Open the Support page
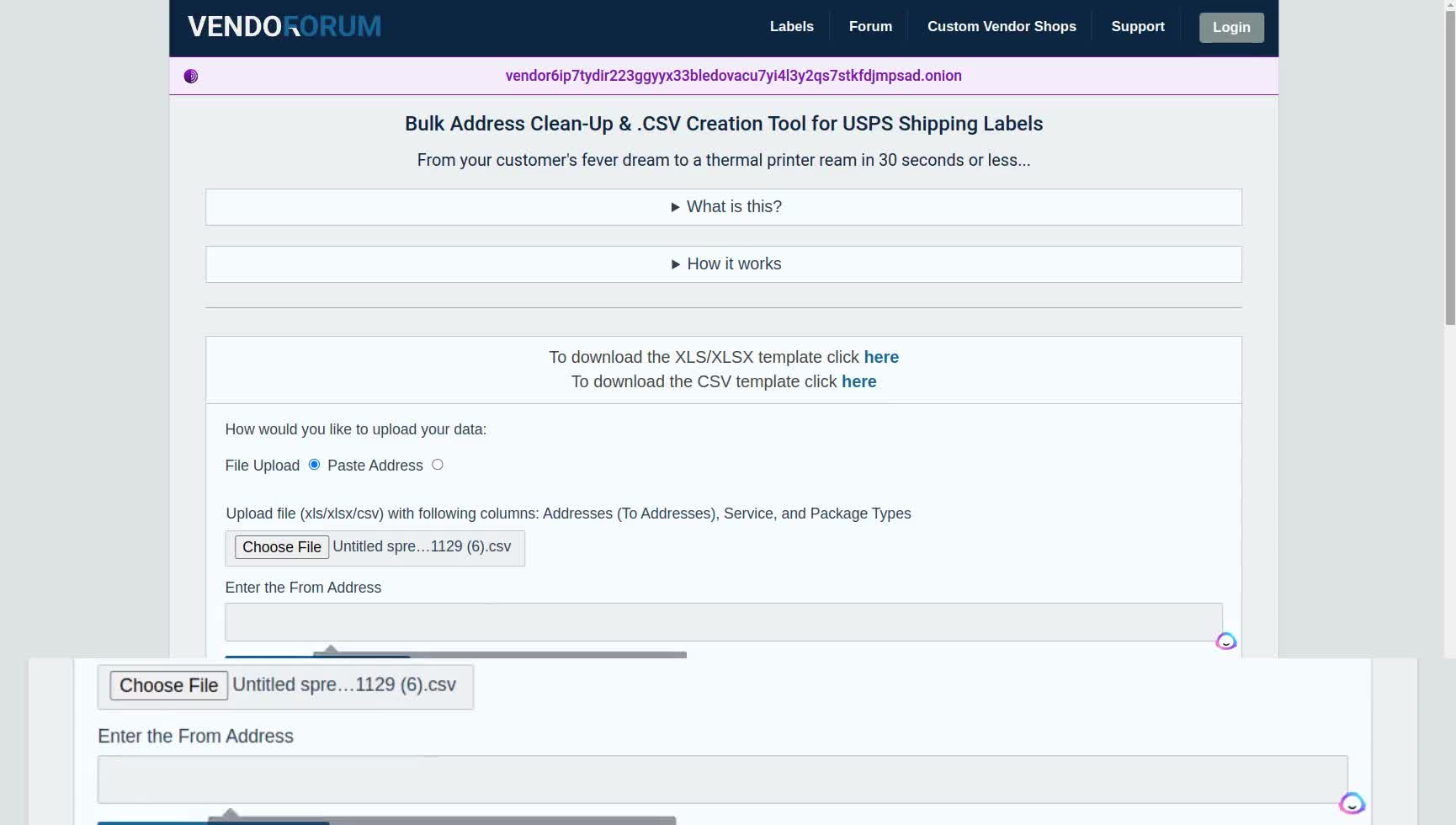 tap(1137, 27)
